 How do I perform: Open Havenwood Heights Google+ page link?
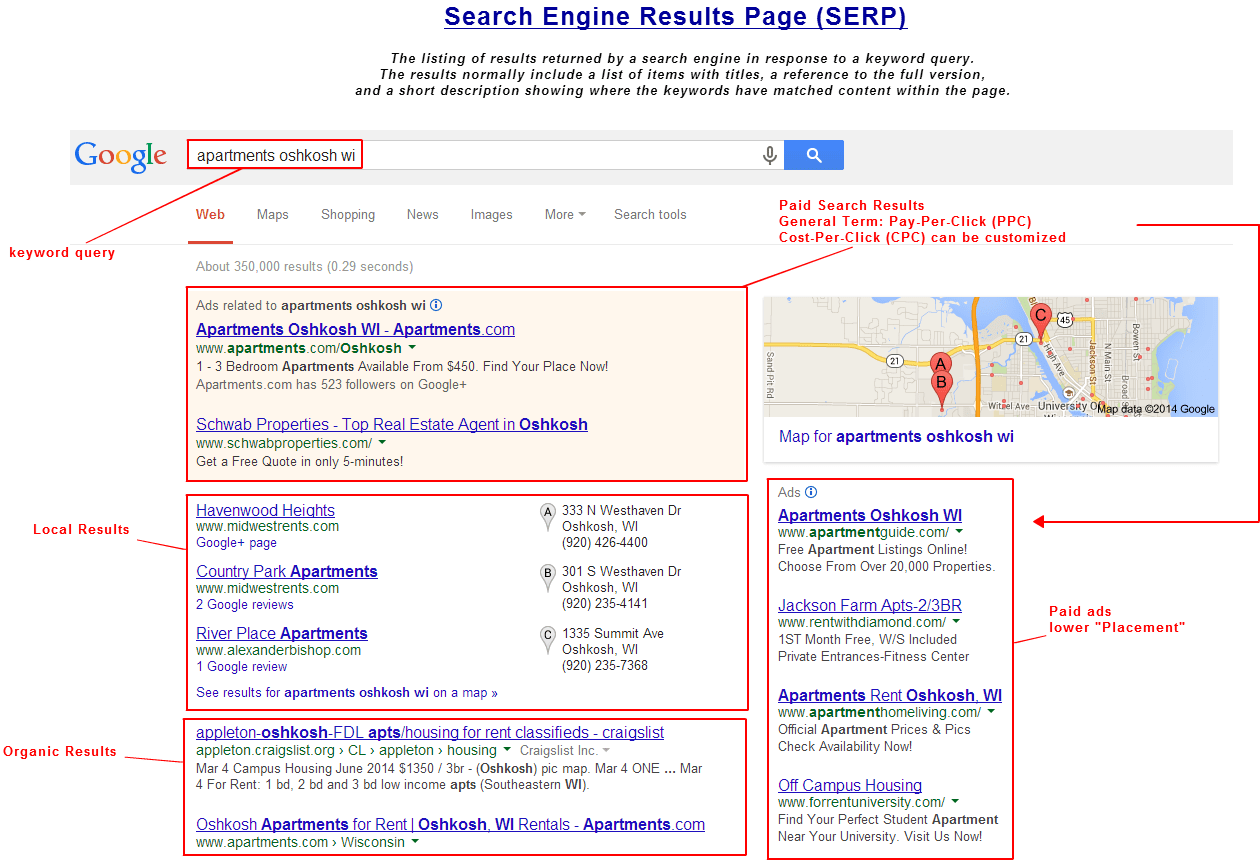pyautogui.click(x=236, y=543)
